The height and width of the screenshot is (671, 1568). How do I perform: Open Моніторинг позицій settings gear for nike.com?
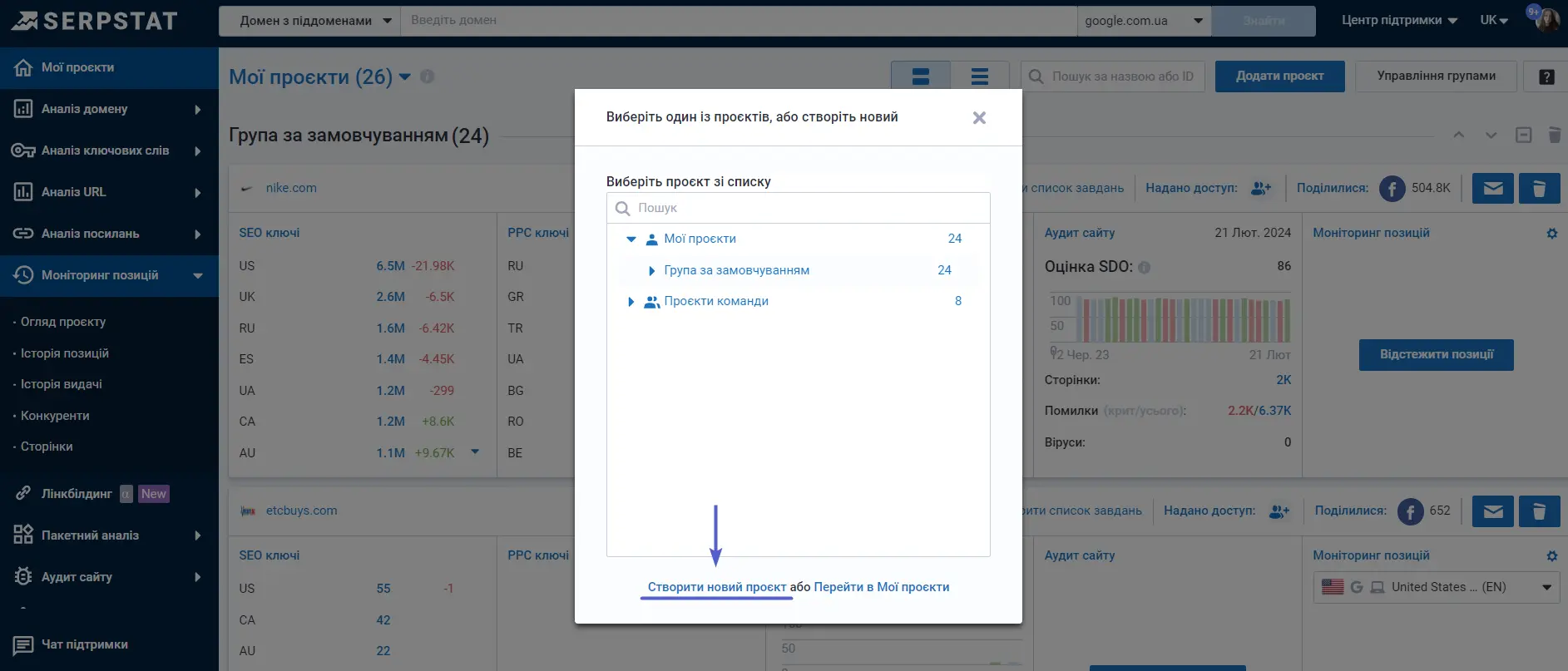click(x=1551, y=234)
